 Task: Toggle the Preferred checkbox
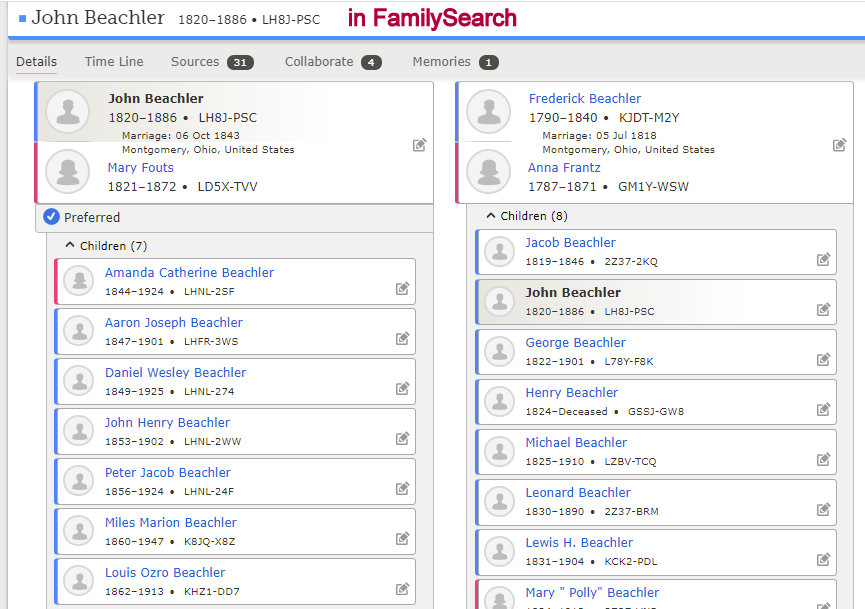point(52,217)
